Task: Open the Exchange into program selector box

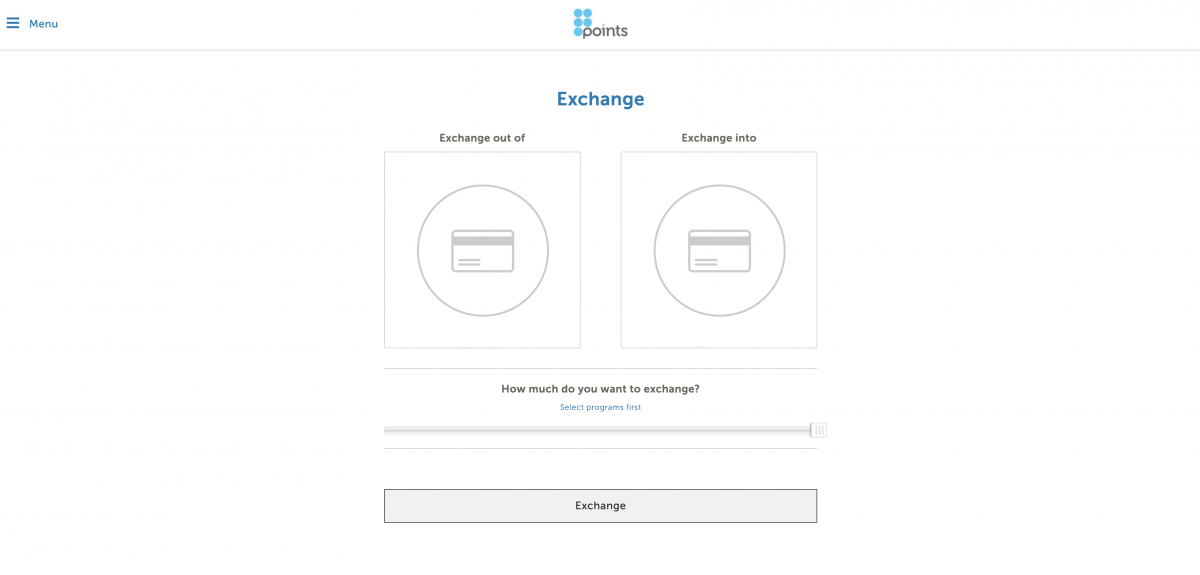Action: coord(719,250)
